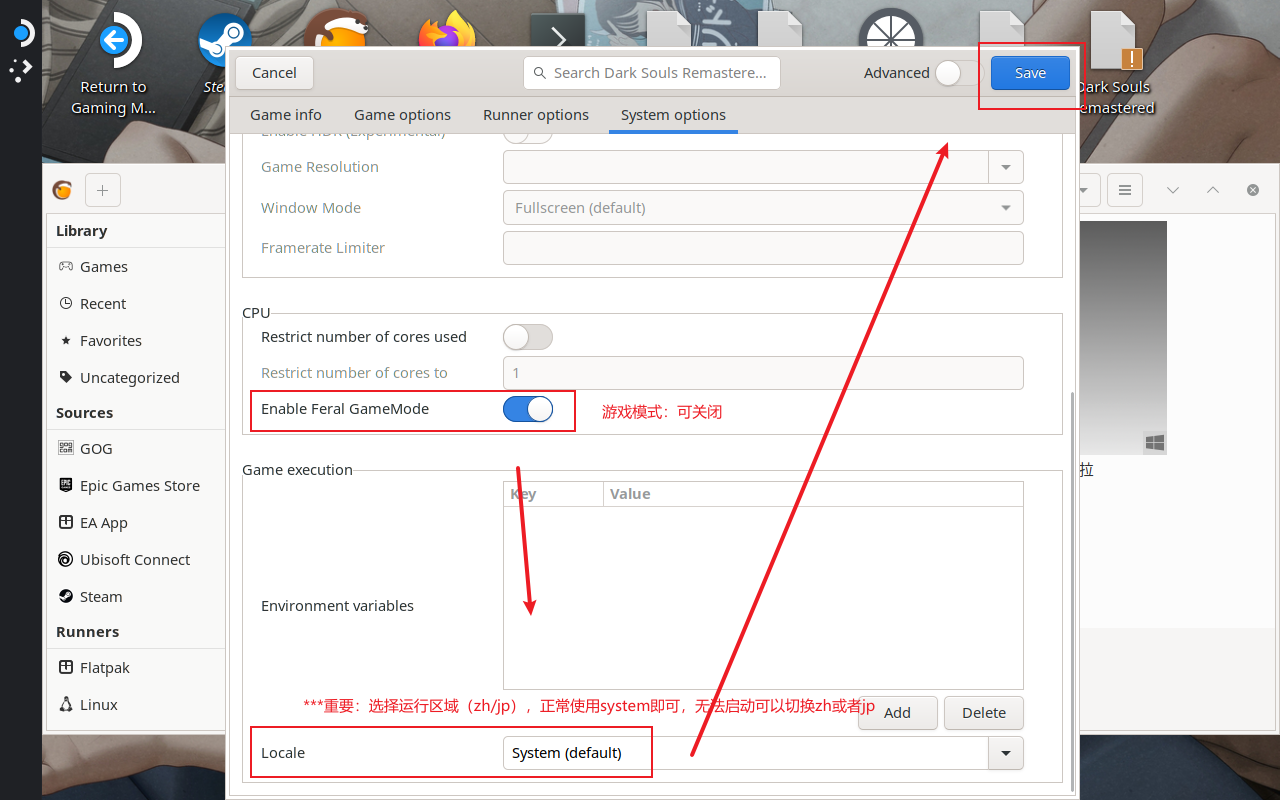Screen dimensions: 1280x800
Task: Select the Linux runner in sidebar
Action: pyautogui.click(x=98, y=705)
